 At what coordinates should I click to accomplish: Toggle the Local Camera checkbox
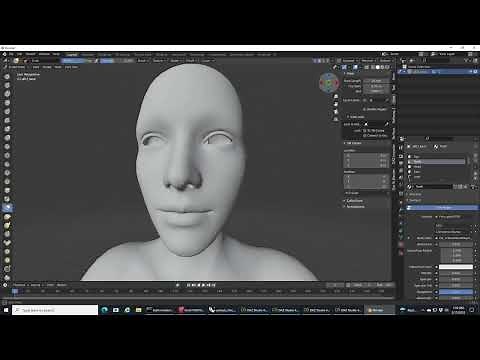point(365,100)
